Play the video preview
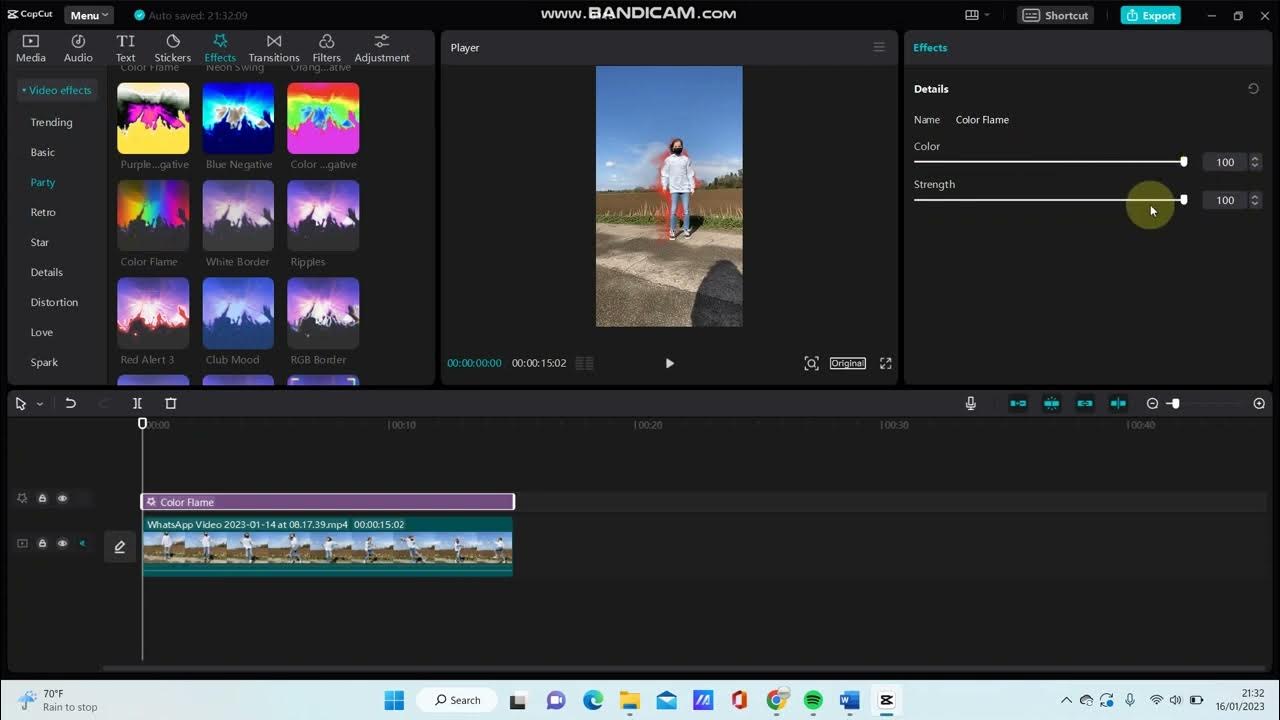Viewport: 1280px width, 720px height. pyautogui.click(x=669, y=363)
